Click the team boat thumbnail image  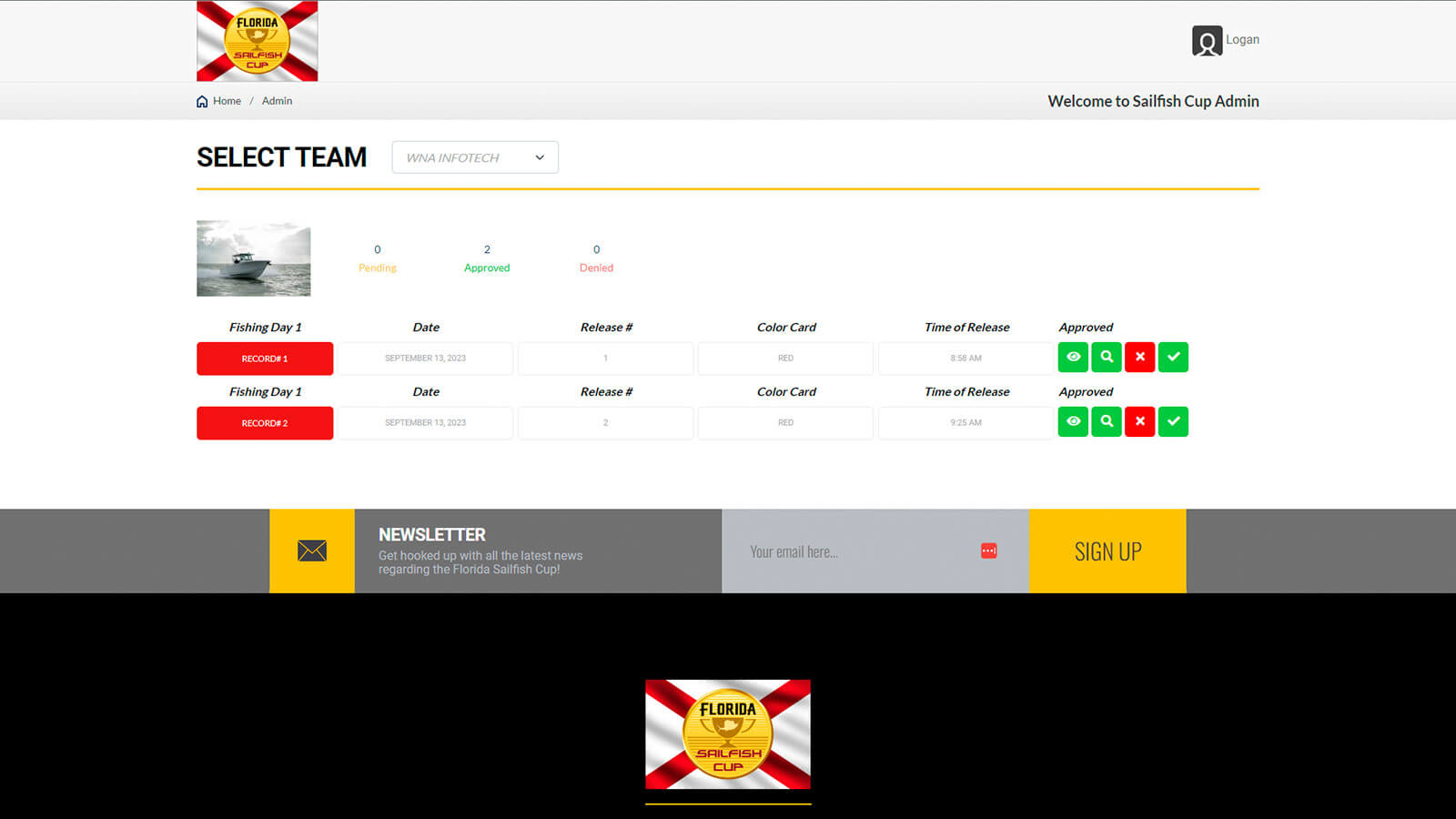[x=254, y=258]
